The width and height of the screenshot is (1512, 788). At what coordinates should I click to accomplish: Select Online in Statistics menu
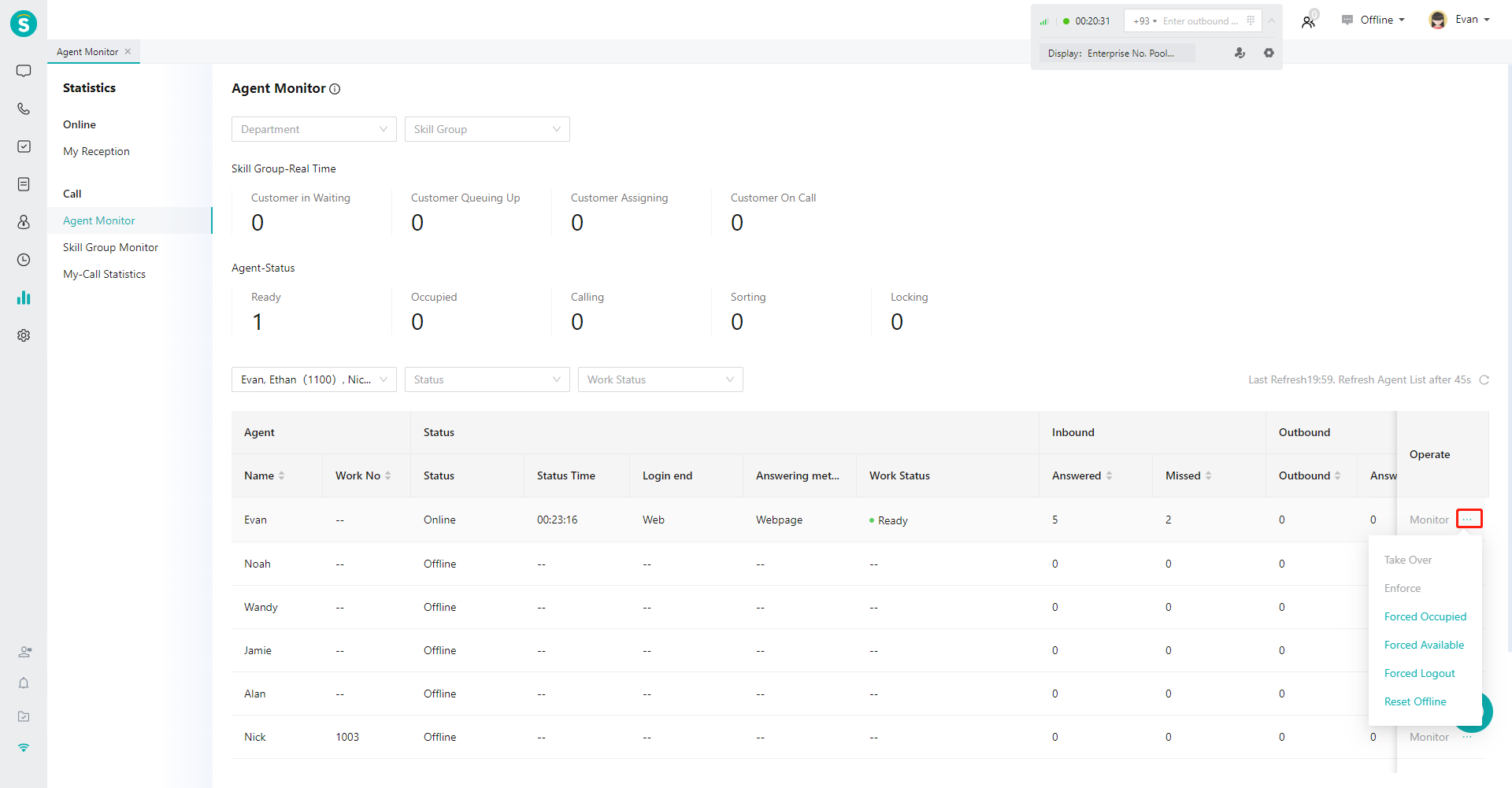coord(80,124)
